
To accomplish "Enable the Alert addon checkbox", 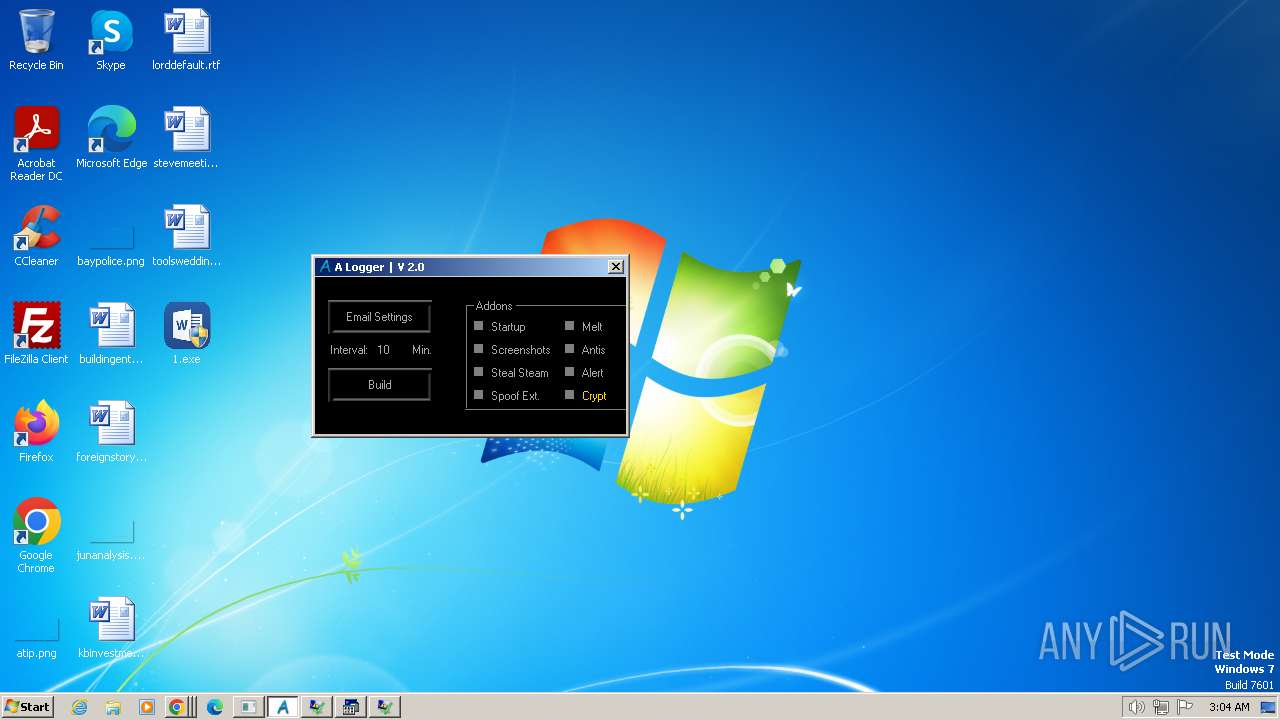I will 570,372.
